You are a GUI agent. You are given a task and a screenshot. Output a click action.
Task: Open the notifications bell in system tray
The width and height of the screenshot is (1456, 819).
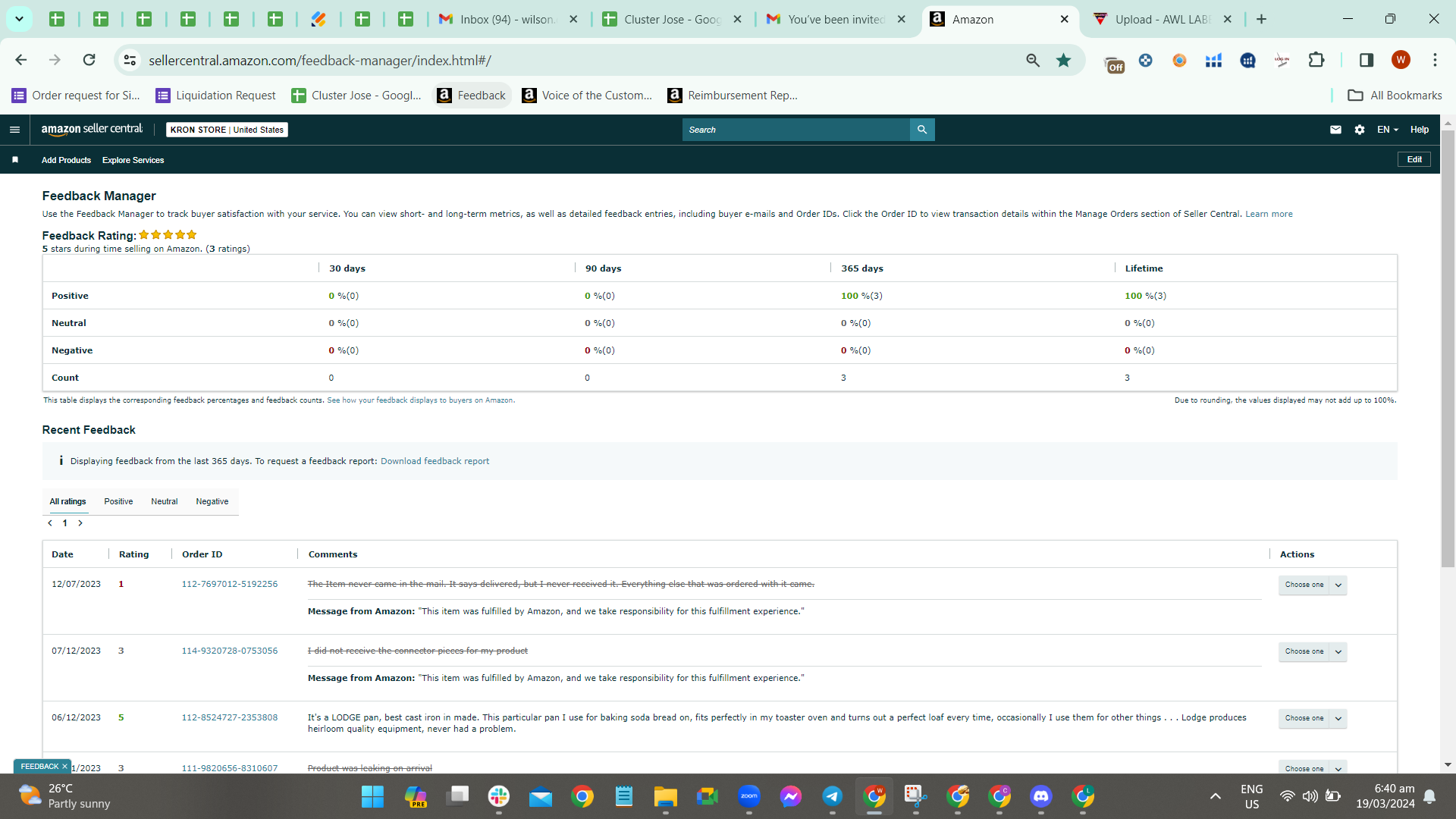click(1429, 796)
